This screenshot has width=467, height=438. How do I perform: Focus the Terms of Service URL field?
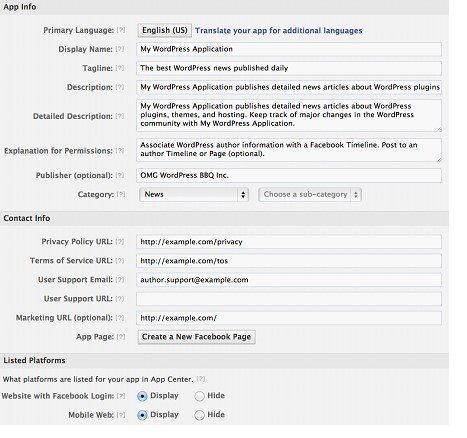pyautogui.click(x=289, y=261)
